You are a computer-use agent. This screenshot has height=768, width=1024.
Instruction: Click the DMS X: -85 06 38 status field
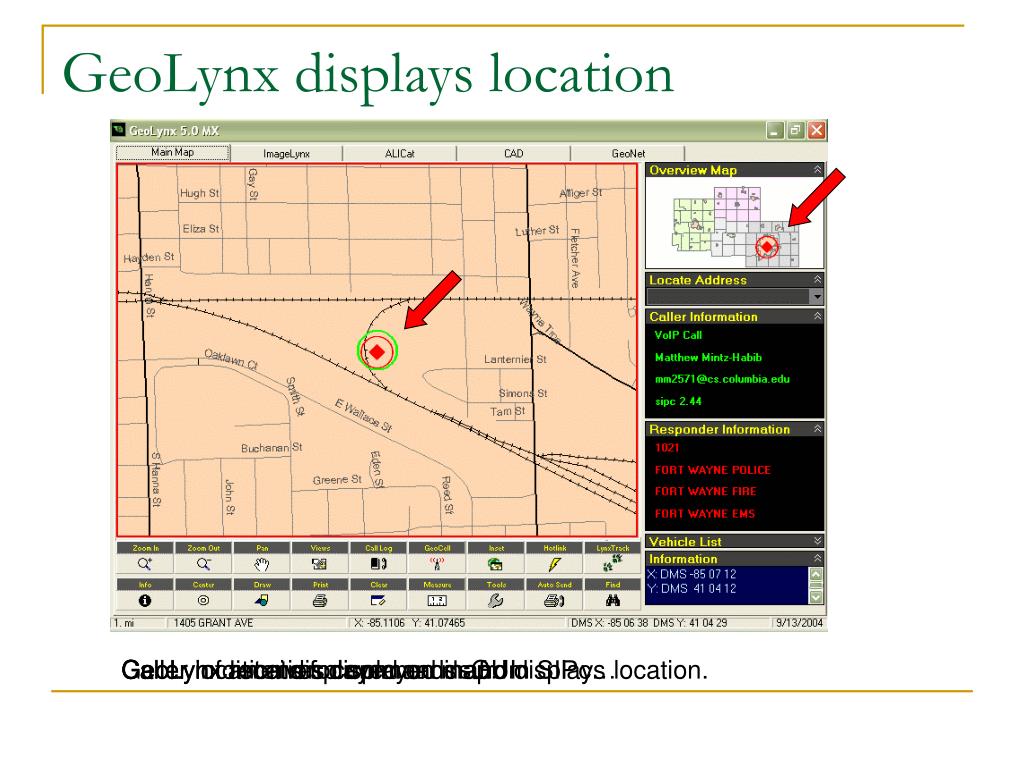tap(609, 623)
